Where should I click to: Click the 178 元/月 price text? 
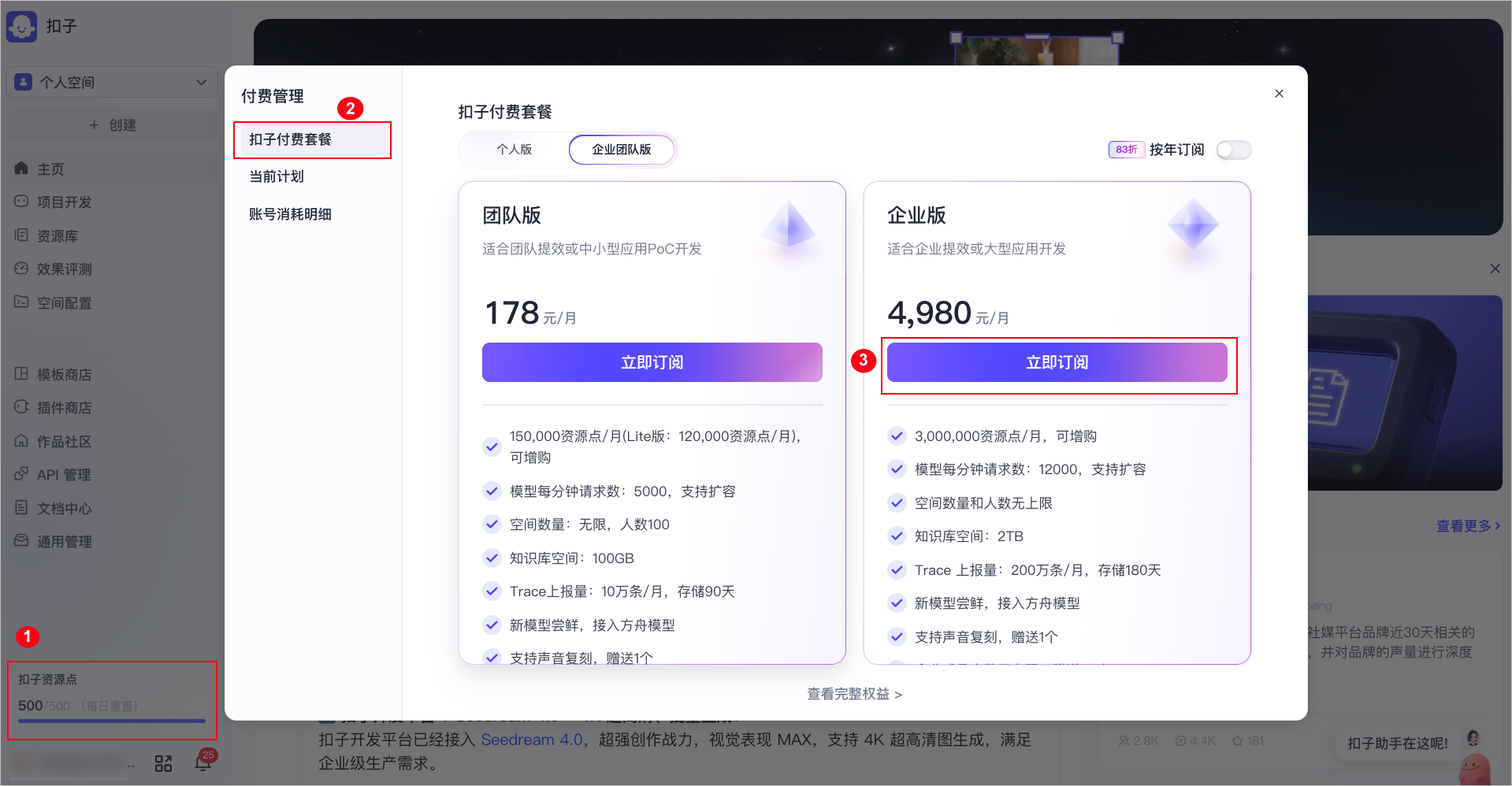[530, 313]
